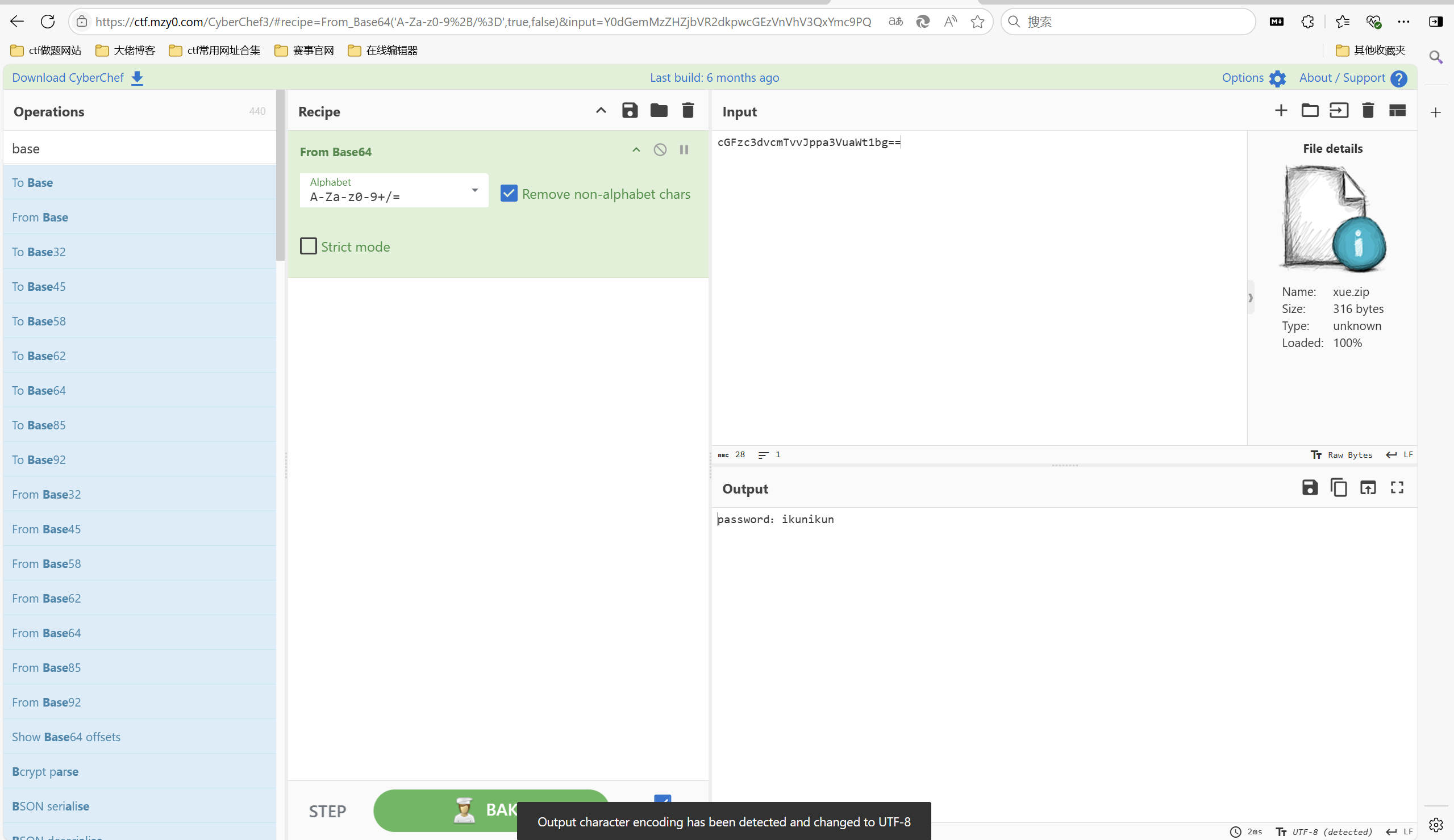Enable Strict mode checkbox

pos(309,246)
